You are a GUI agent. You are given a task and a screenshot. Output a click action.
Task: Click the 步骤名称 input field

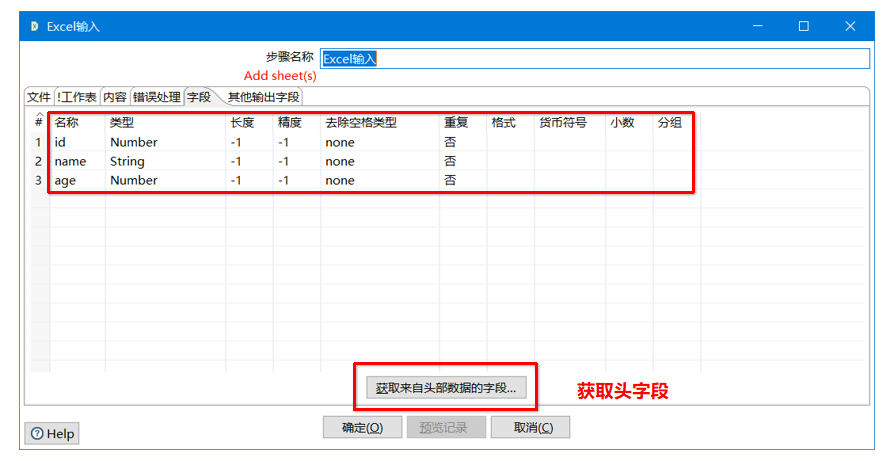[x=595, y=59]
